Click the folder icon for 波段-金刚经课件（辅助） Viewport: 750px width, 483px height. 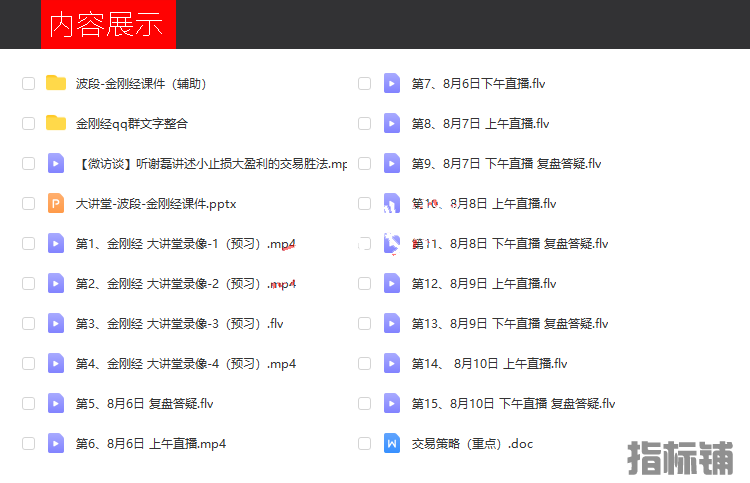[56, 84]
